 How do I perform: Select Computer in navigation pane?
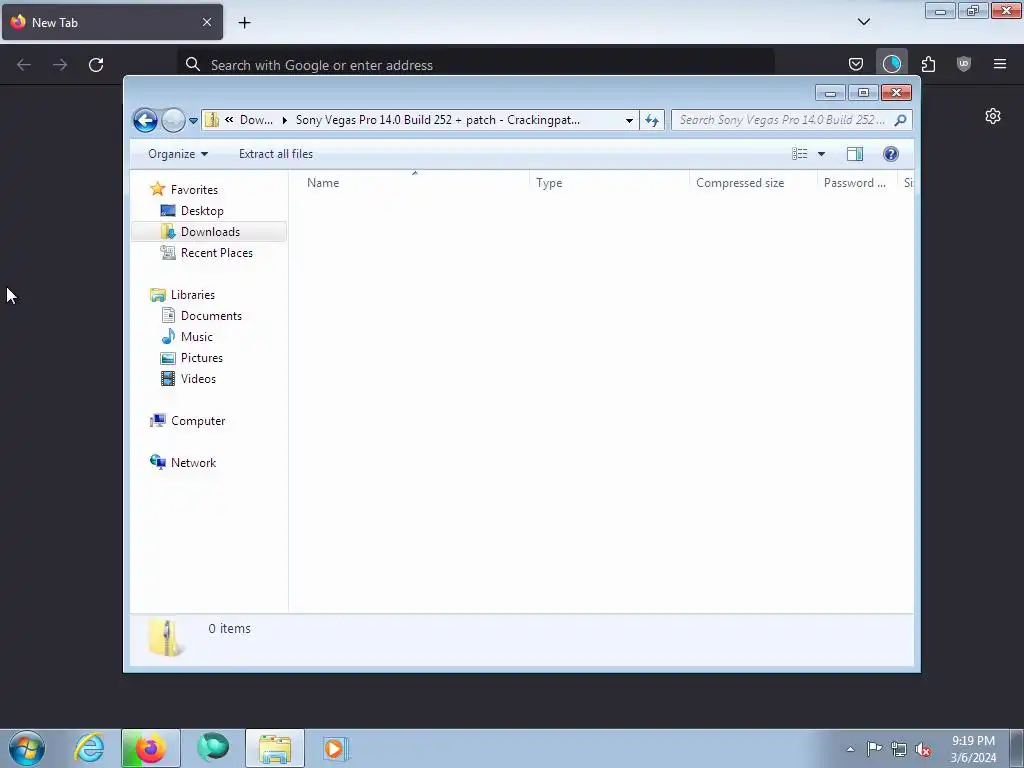coord(188,421)
